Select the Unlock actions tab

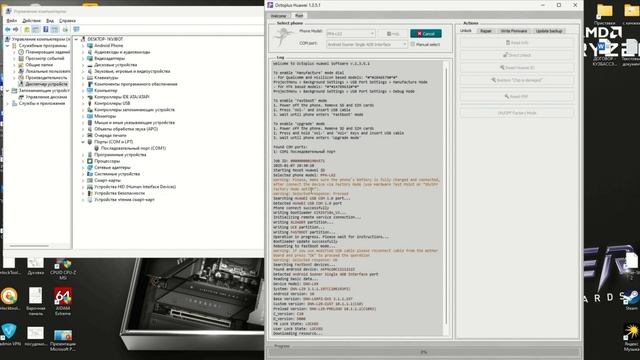(466, 31)
